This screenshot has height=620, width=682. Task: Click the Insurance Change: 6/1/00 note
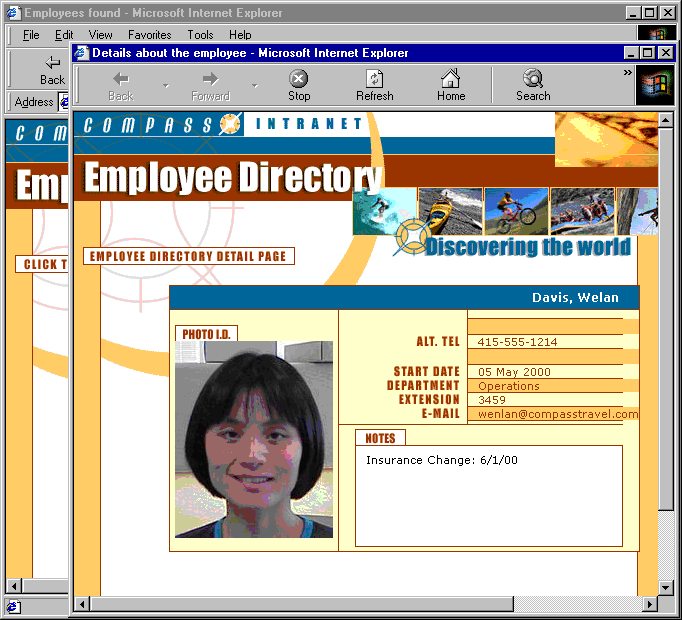(x=442, y=460)
